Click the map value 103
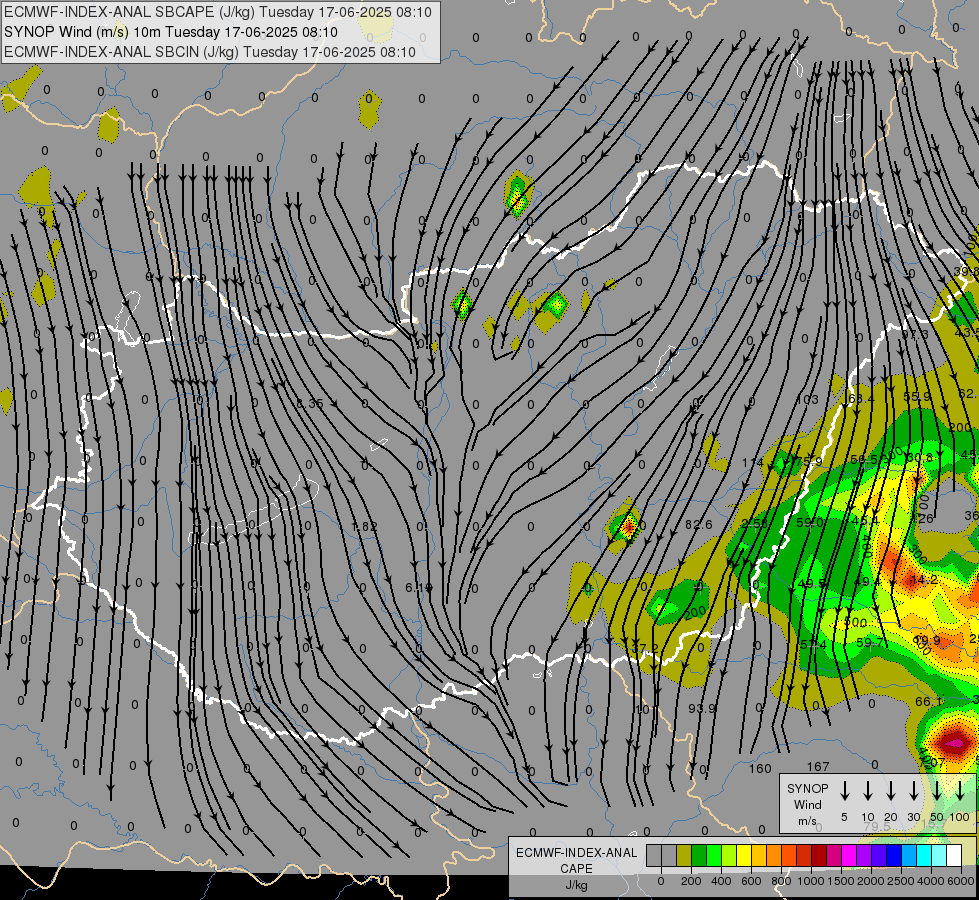 coord(807,399)
